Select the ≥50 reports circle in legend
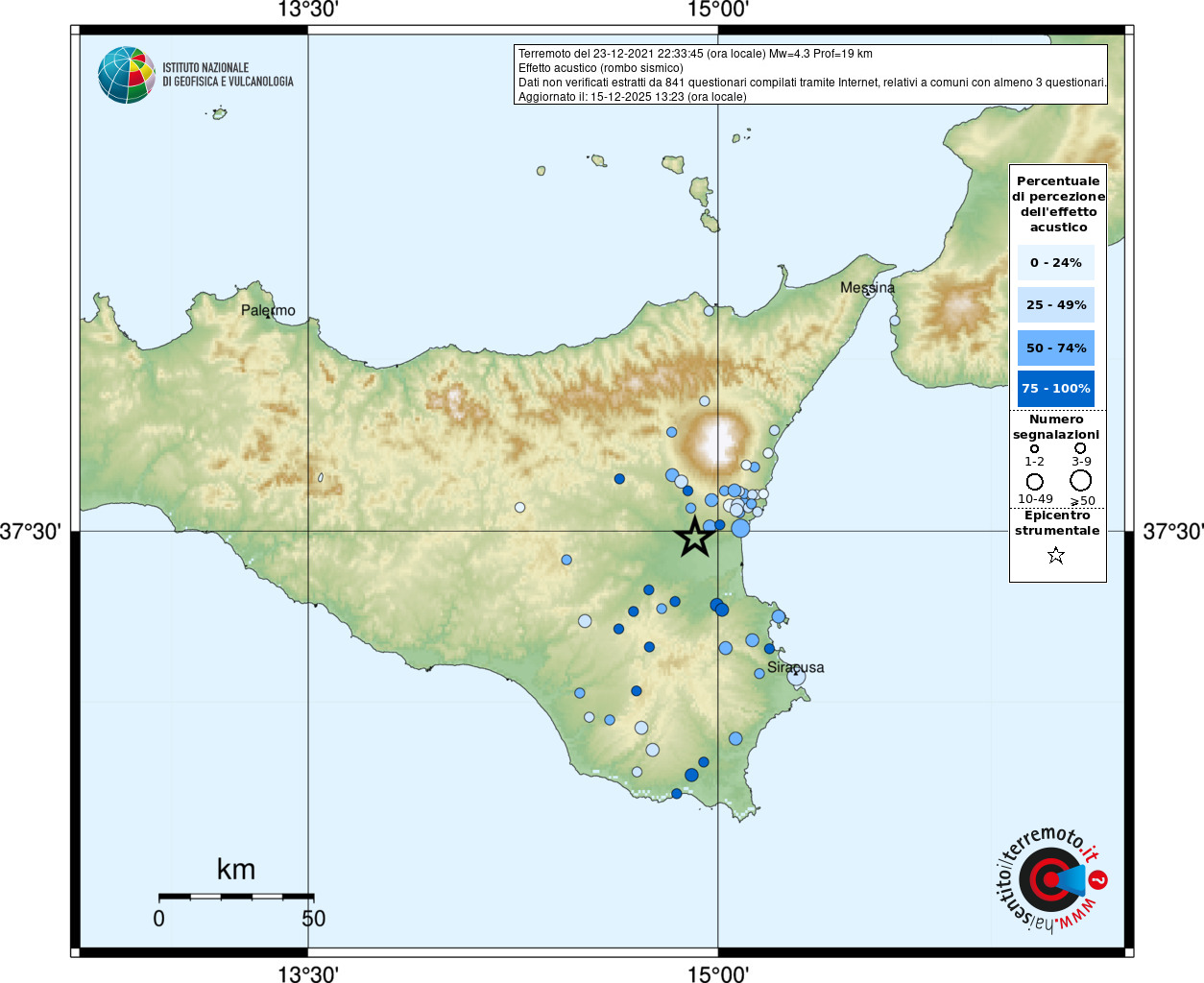1204x983 pixels. (x=1081, y=480)
